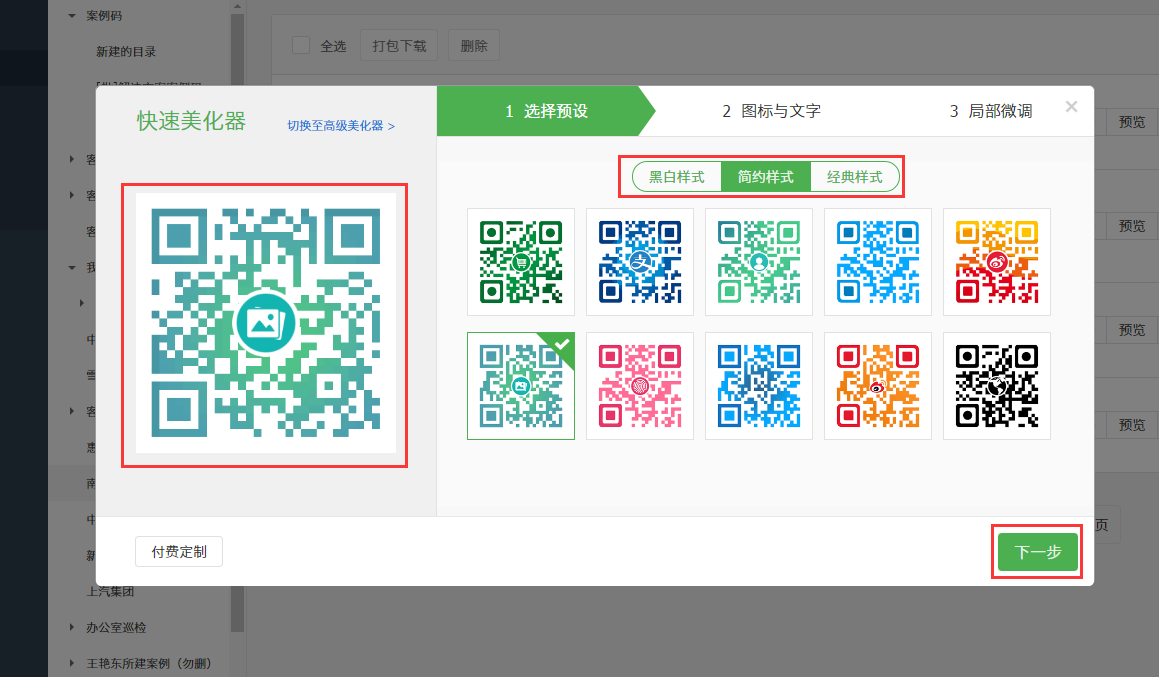This screenshot has height=677, width=1159.
Task: Select the red Weibo QR preset
Action: (996, 261)
